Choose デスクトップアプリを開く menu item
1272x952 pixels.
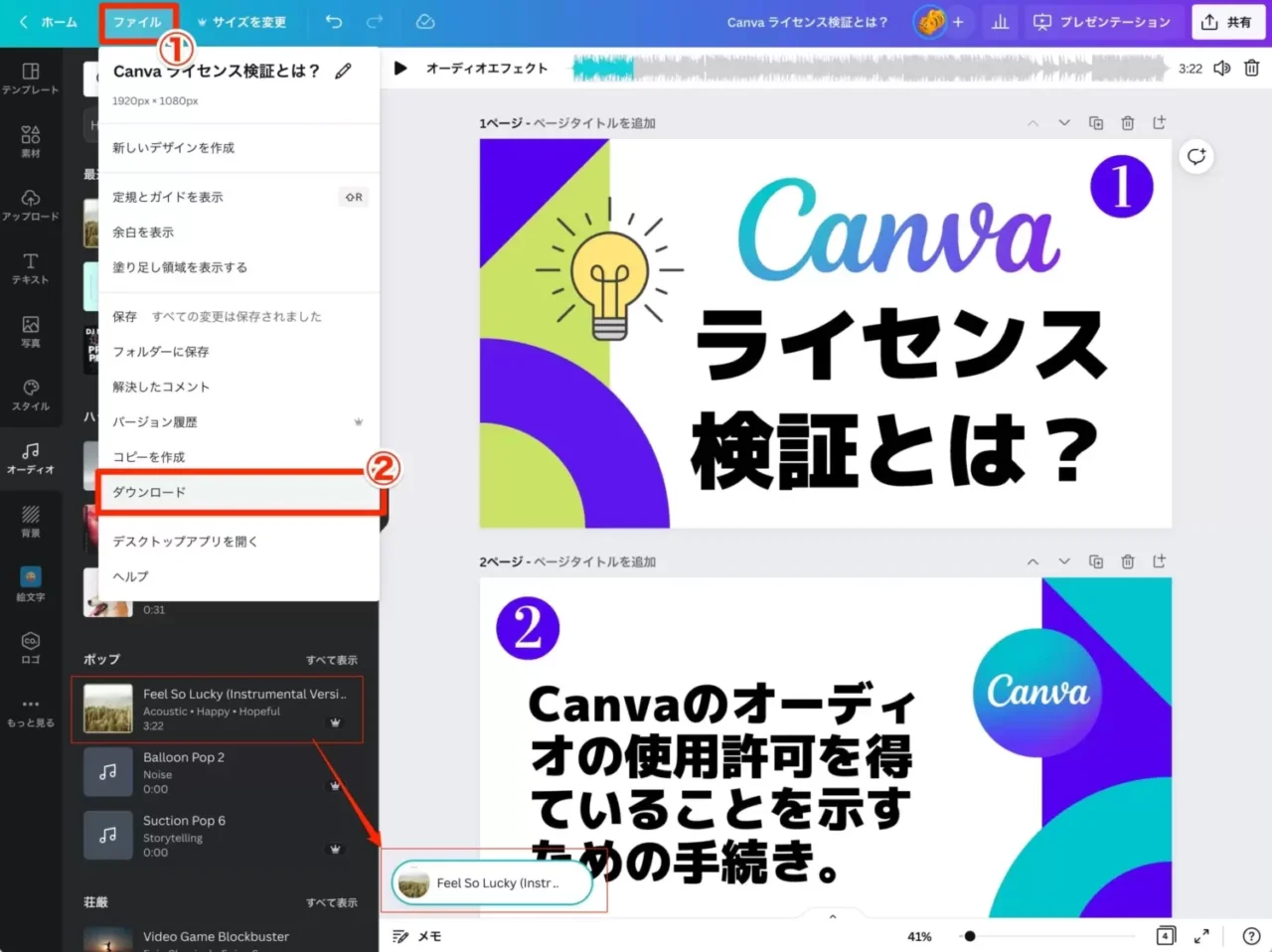(x=238, y=542)
